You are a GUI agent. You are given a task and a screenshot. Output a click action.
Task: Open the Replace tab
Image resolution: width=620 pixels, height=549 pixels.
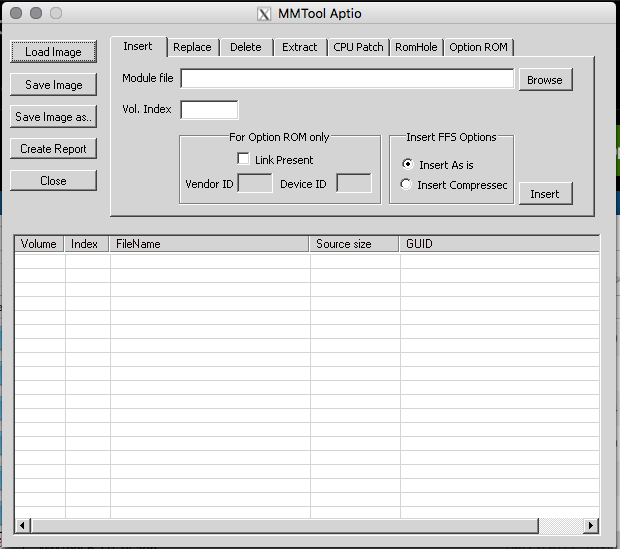[x=192, y=47]
